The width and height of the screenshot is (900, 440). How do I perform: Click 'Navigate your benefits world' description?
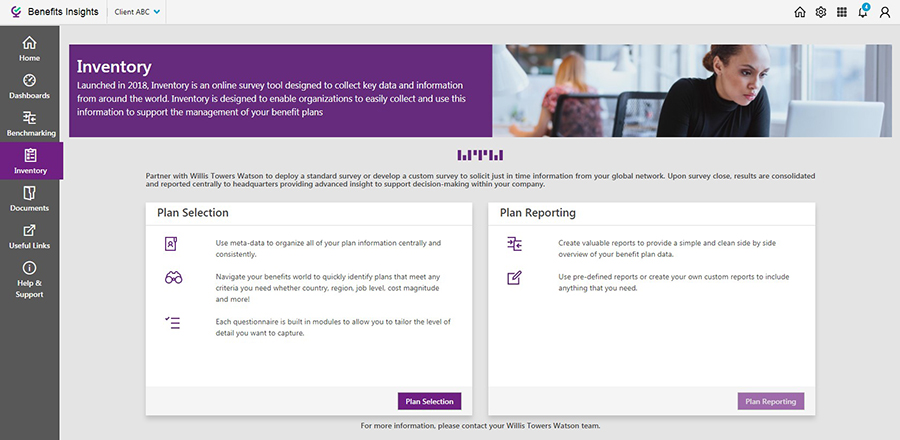327,288
